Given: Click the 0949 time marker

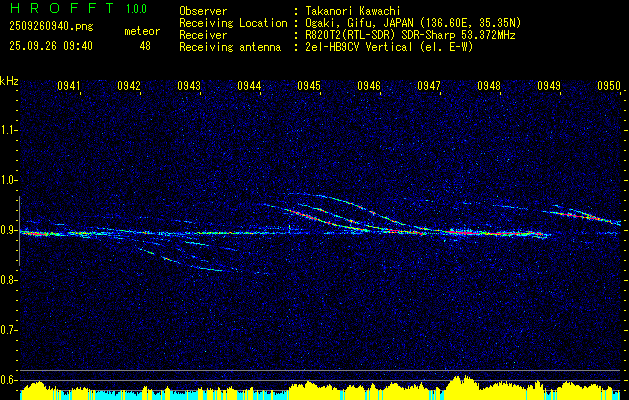Looking at the screenshot, I should pyautogui.click(x=549, y=86).
